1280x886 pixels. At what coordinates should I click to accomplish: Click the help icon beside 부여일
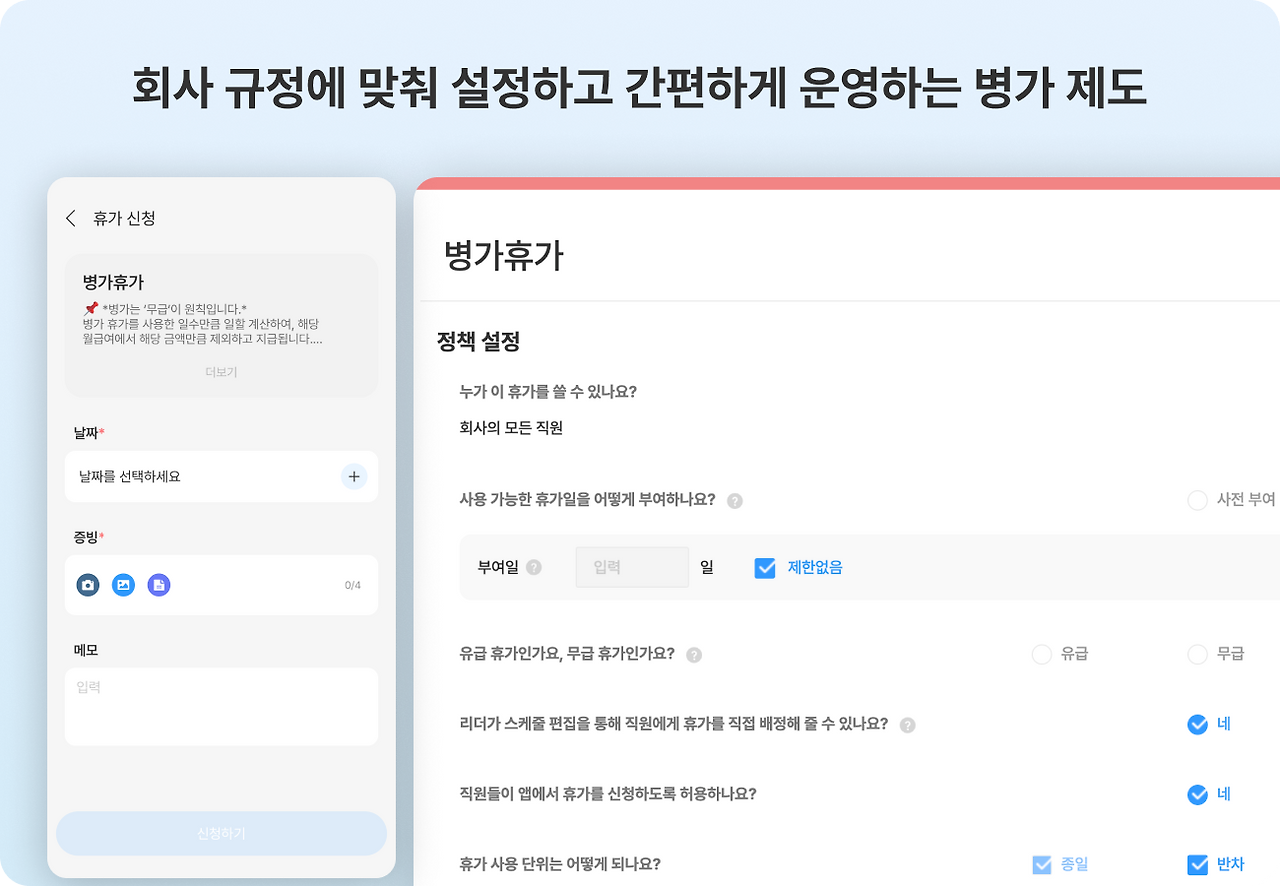tap(534, 567)
